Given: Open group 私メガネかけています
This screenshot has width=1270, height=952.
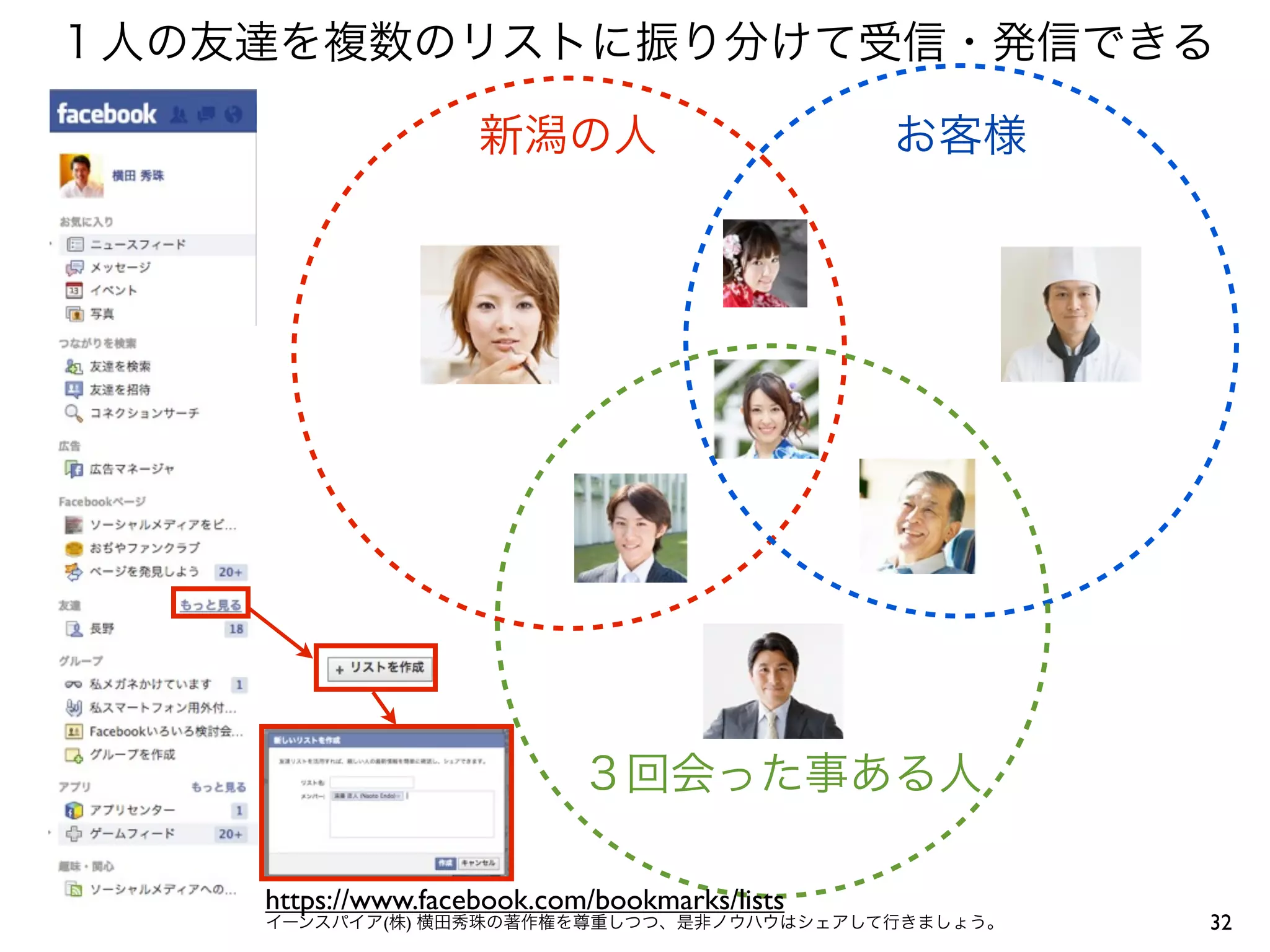Looking at the screenshot, I should (x=151, y=685).
